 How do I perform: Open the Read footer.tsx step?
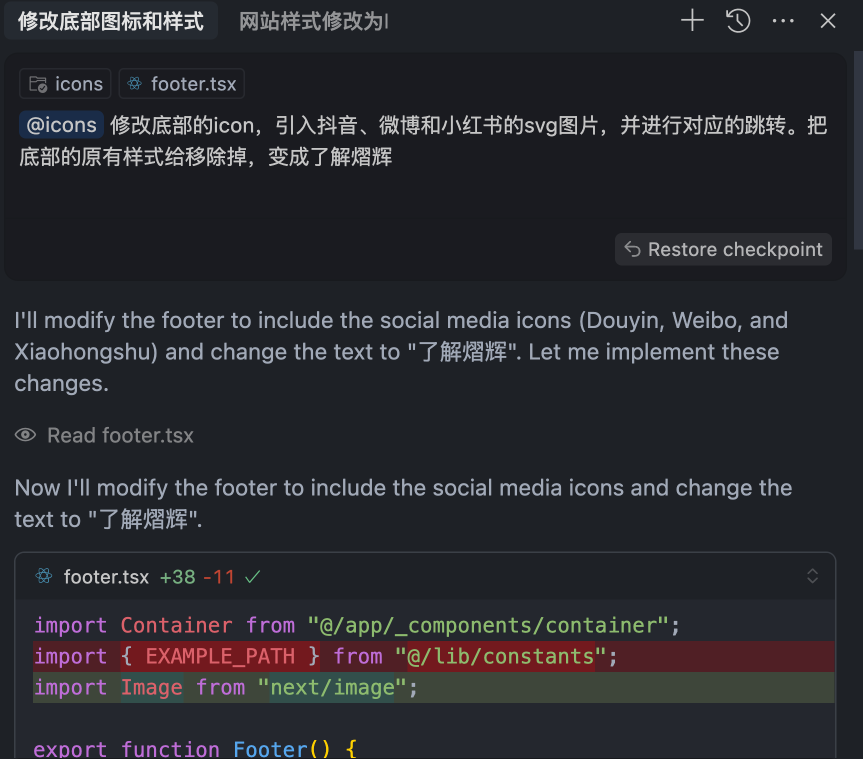click(120, 436)
